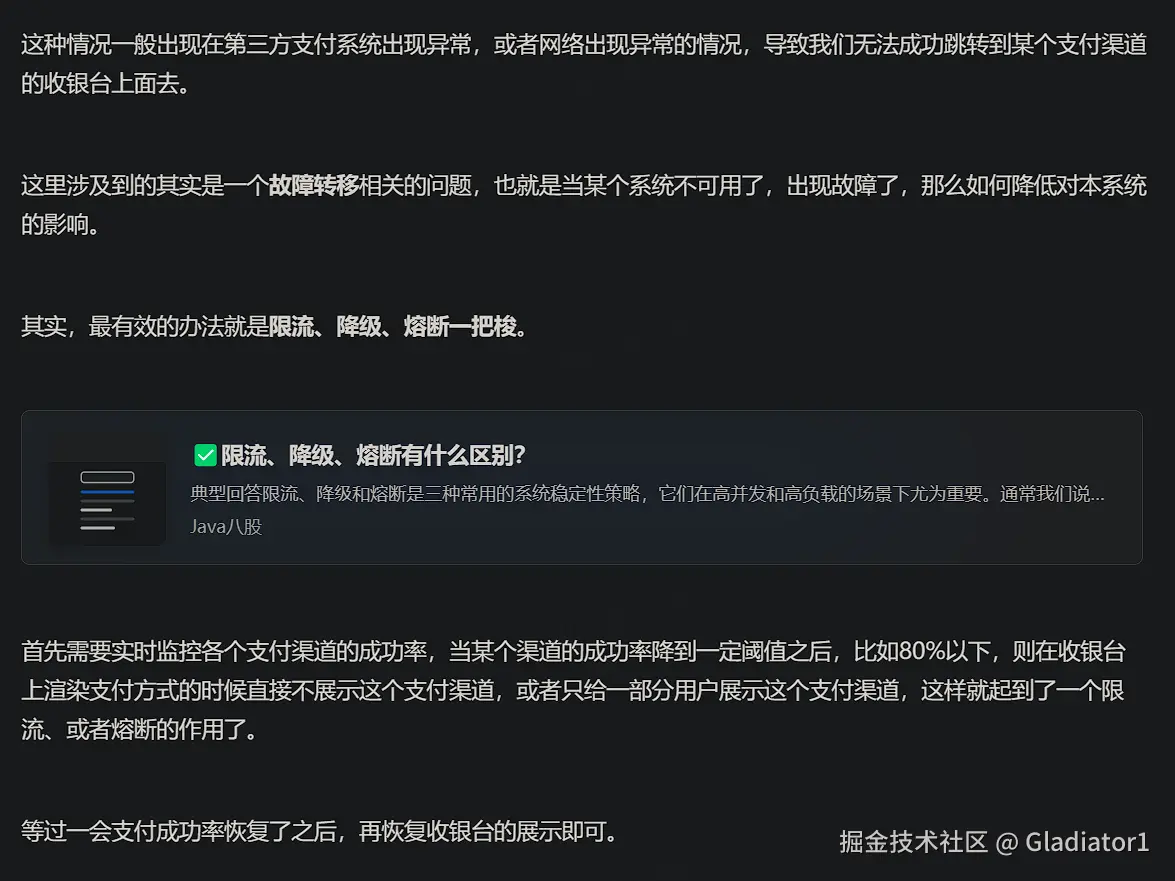Click the line reading 的影响。
The height and width of the screenshot is (881, 1175).
tap(60, 224)
